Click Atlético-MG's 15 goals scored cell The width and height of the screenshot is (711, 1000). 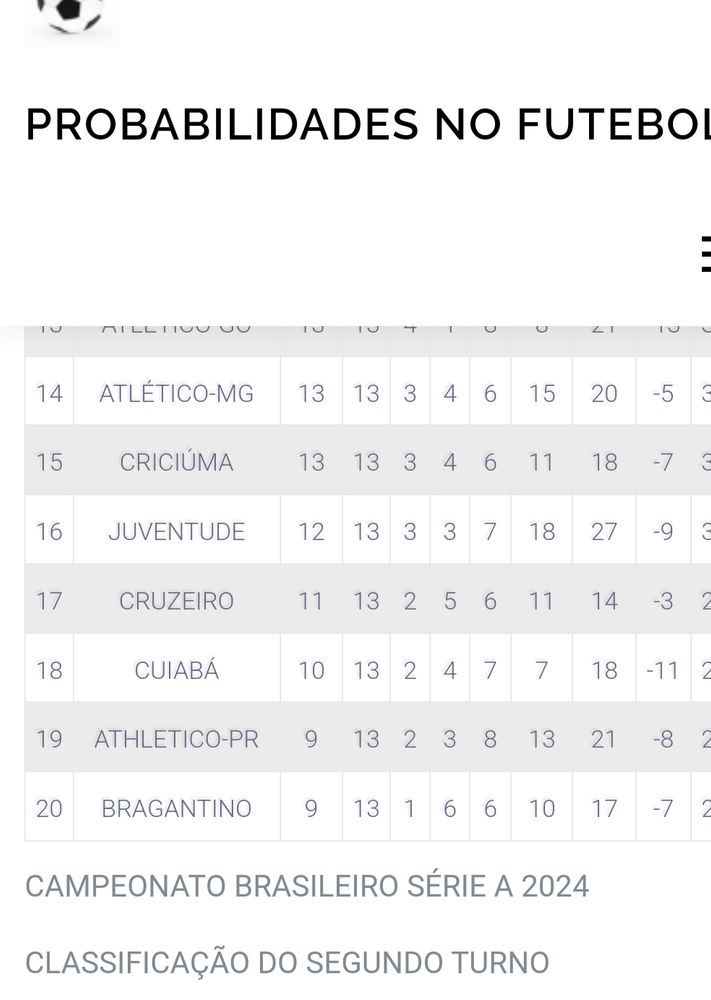coord(541,394)
